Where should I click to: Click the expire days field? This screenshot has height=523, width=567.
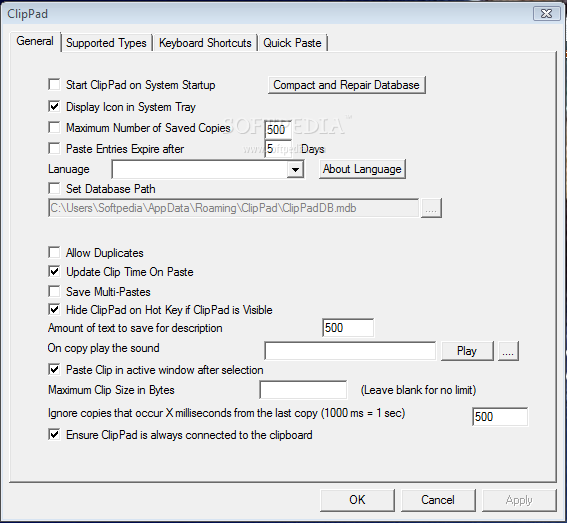278,149
